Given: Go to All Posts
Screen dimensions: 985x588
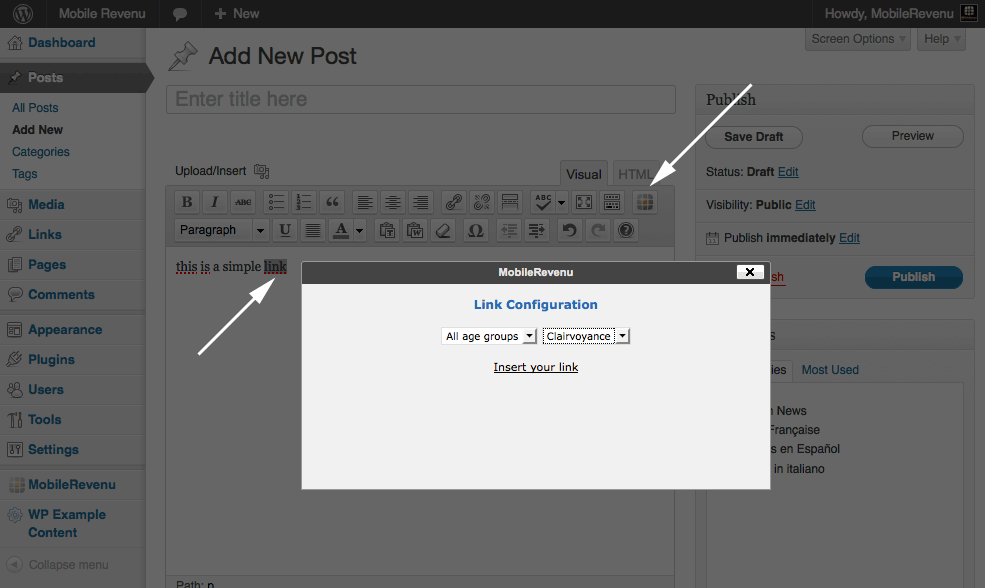Looking at the screenshot, I should (x=35, y=108).
